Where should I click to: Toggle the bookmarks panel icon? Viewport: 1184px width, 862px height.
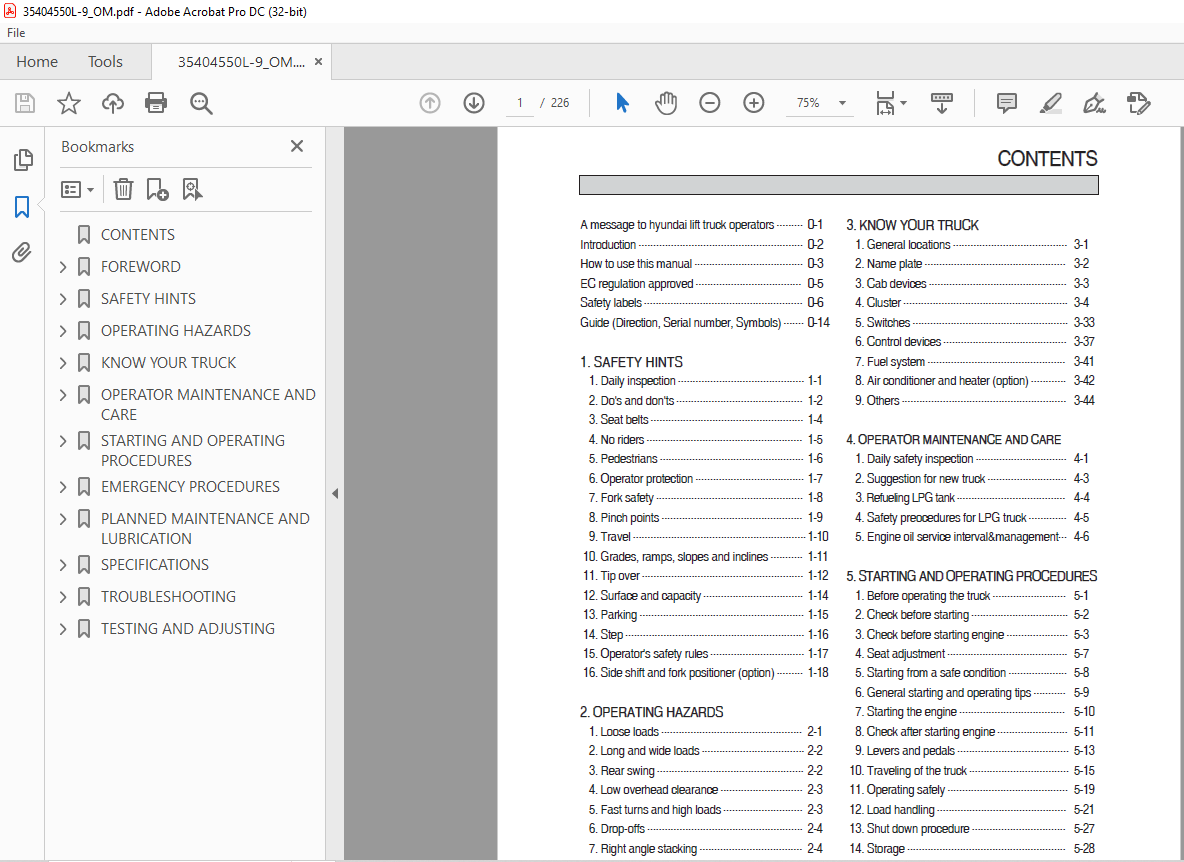pyautogui.click(x=23, y=206)
